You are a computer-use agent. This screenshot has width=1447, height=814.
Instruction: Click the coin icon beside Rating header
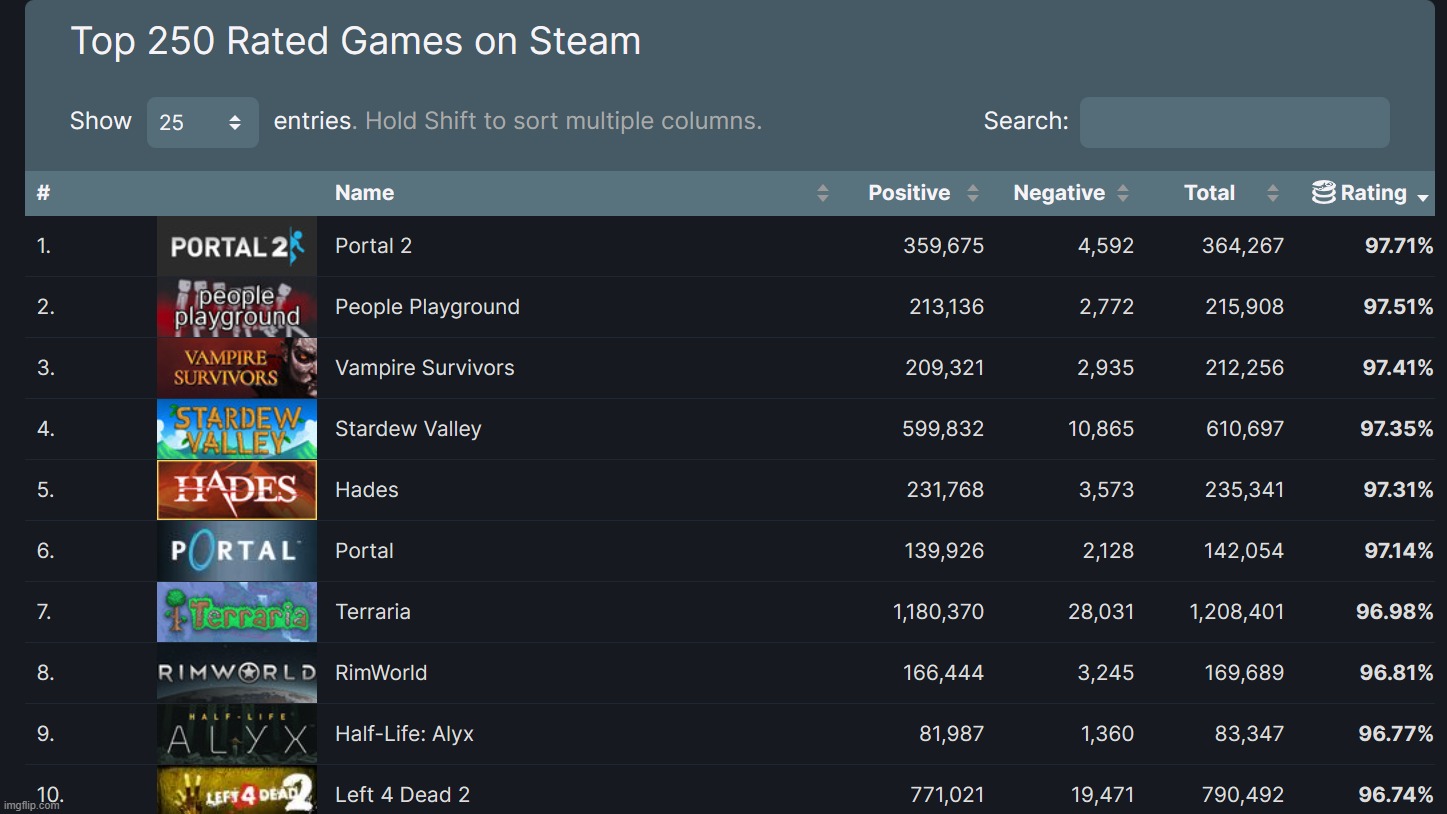point(1322,192)
